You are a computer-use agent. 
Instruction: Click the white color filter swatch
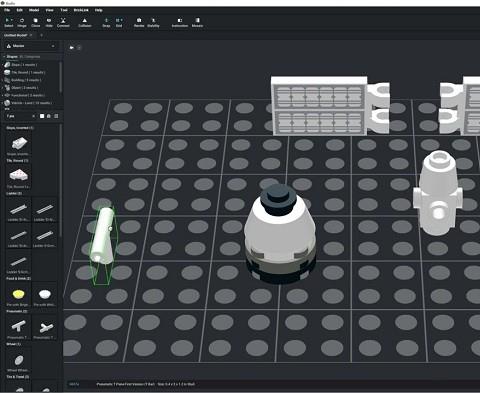point(42,116)
